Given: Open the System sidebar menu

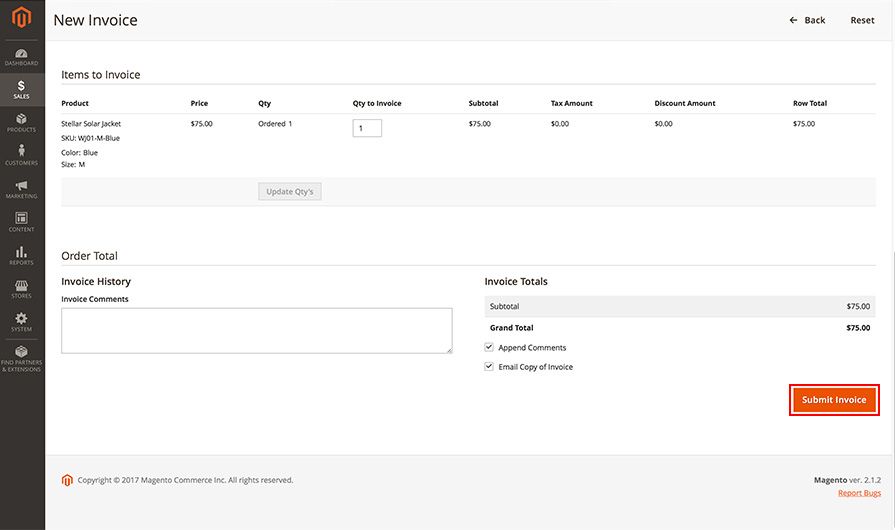Looking at the screenshot, I should coord(22,322).
